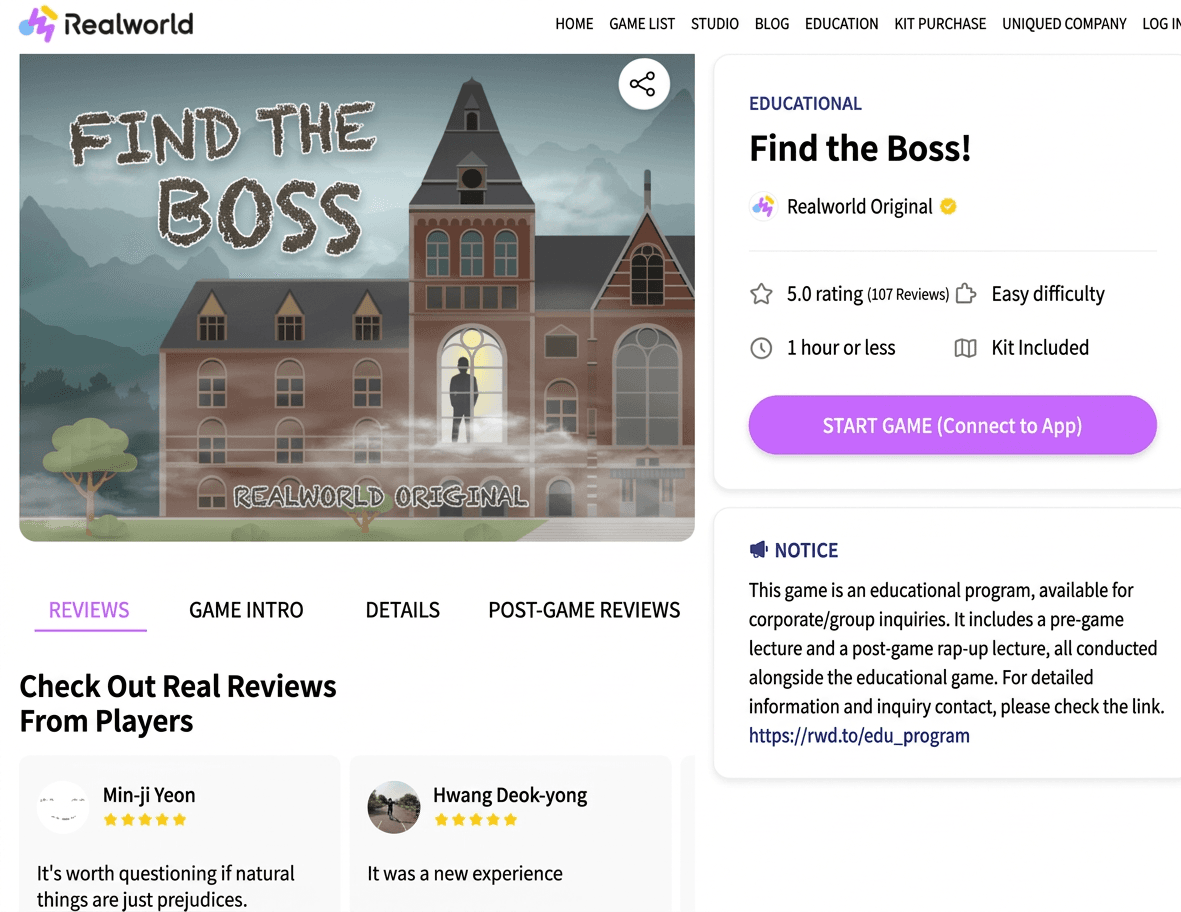Switch to POST-GAME REVIEWS tab
The image size is (1181, 912).
(584, 610)
